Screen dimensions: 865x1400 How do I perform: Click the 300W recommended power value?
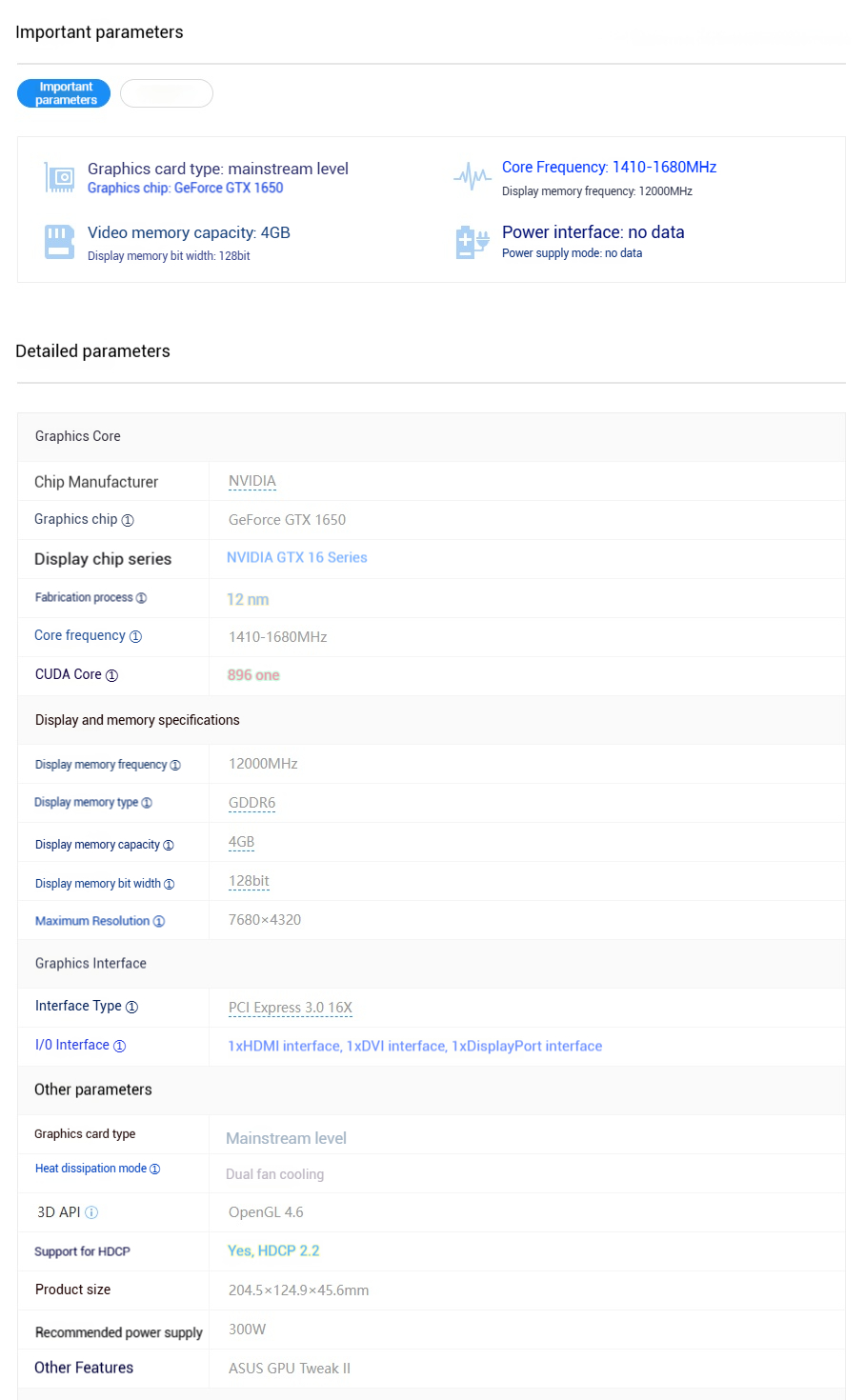tap(247, 1329)
